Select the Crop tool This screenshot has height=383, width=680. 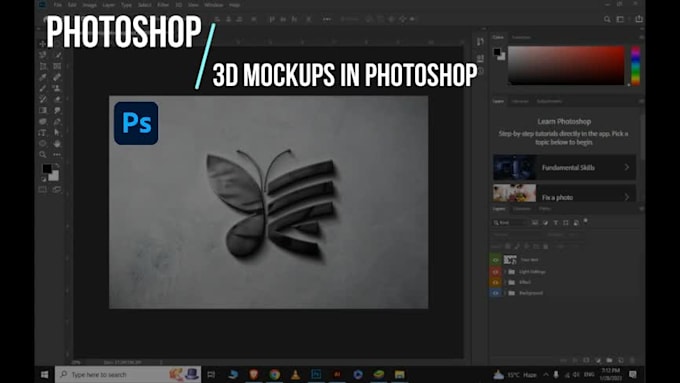[x=43, y=66]
